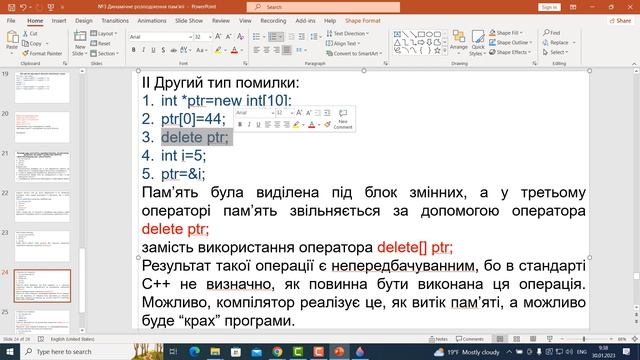This screenshot has width=640, height=360.
Task: Click the Paste icon in Clipboard group
Action: pos(12,38)
